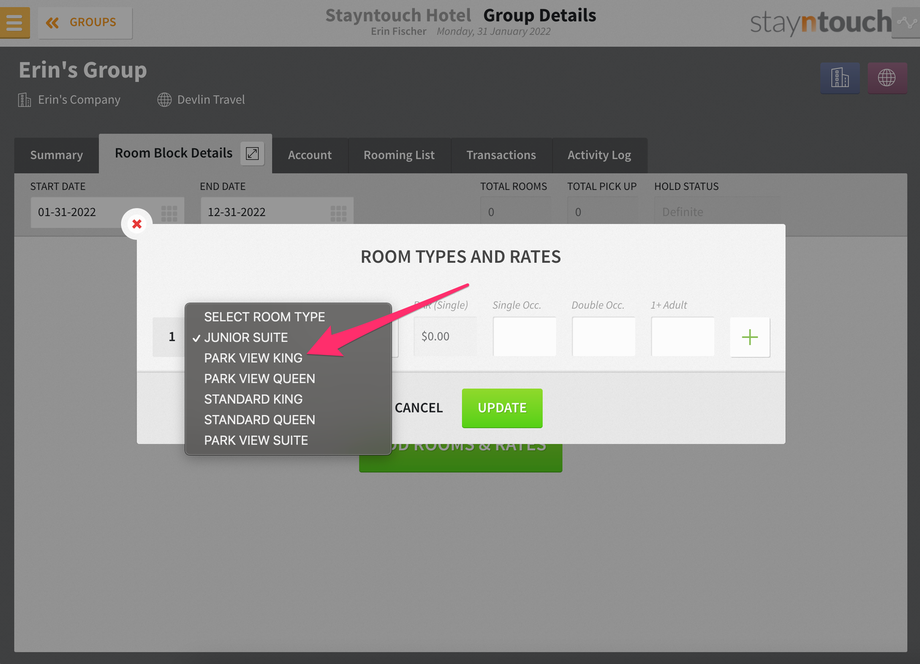The width and height of the screenshot is (920, 664).
Task: Switch to the Summary tab
Action: click(x=56, y=155)
